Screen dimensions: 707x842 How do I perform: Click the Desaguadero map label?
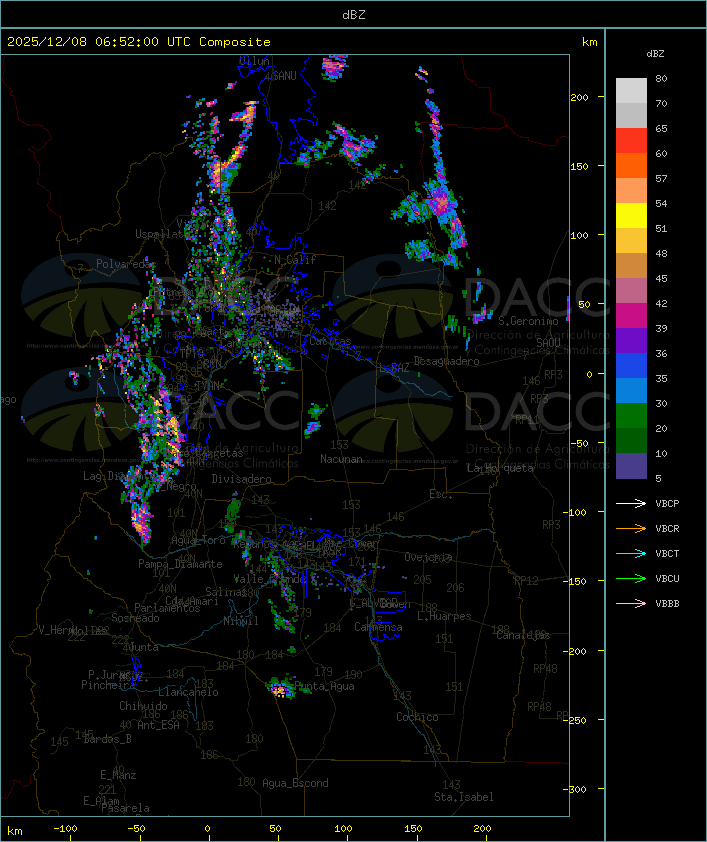click(x=446, y=361)
